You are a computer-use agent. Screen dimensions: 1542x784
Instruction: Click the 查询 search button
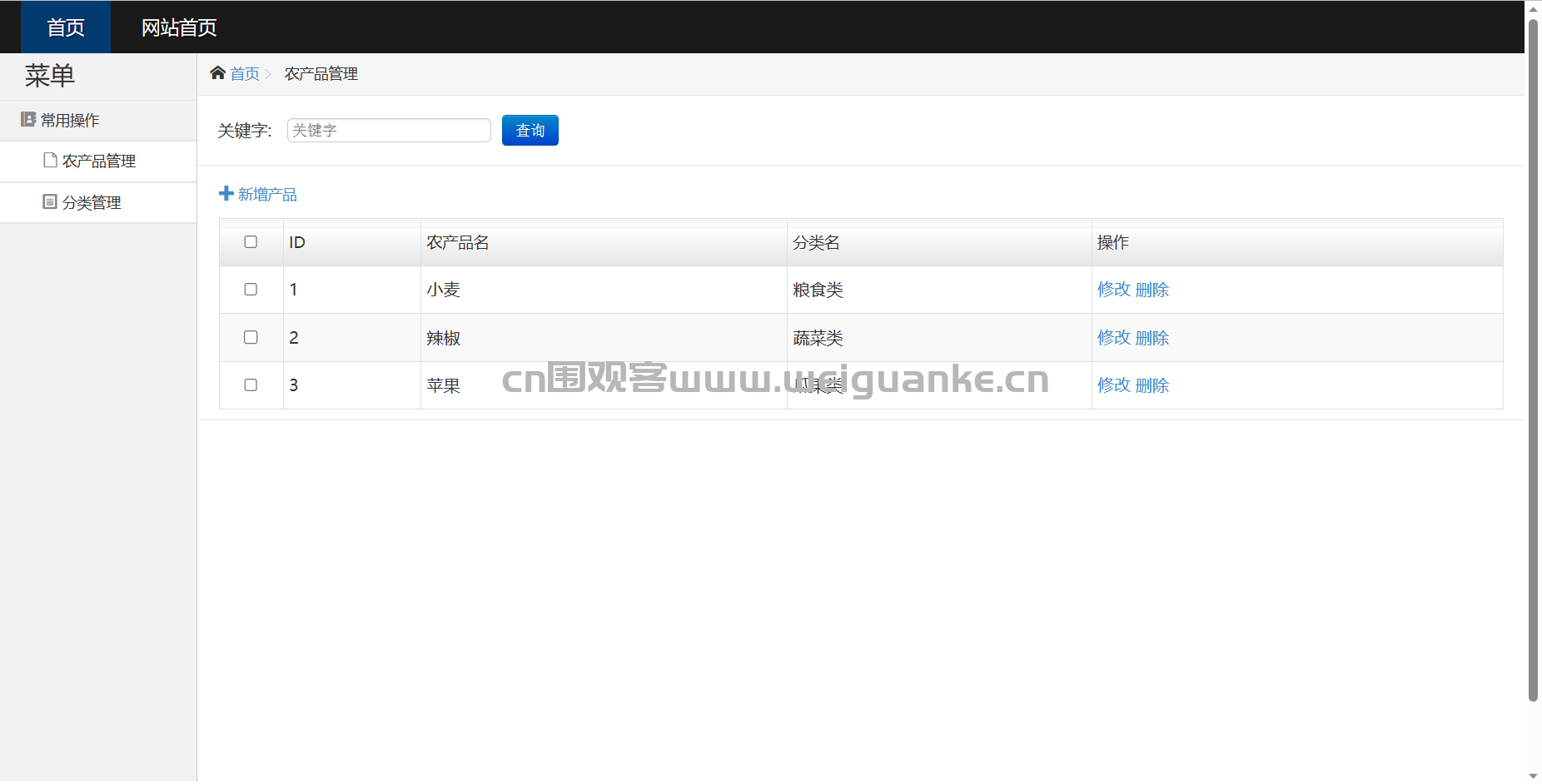tap(530, 130)
